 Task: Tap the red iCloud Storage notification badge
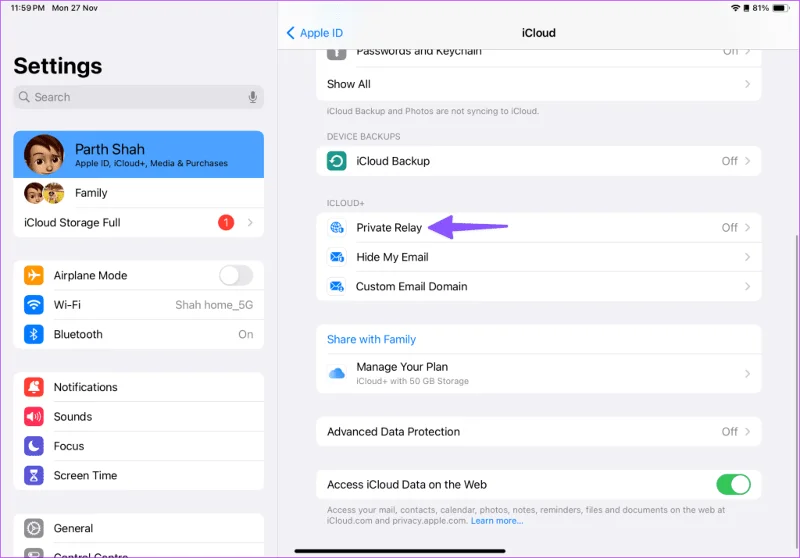226,222
